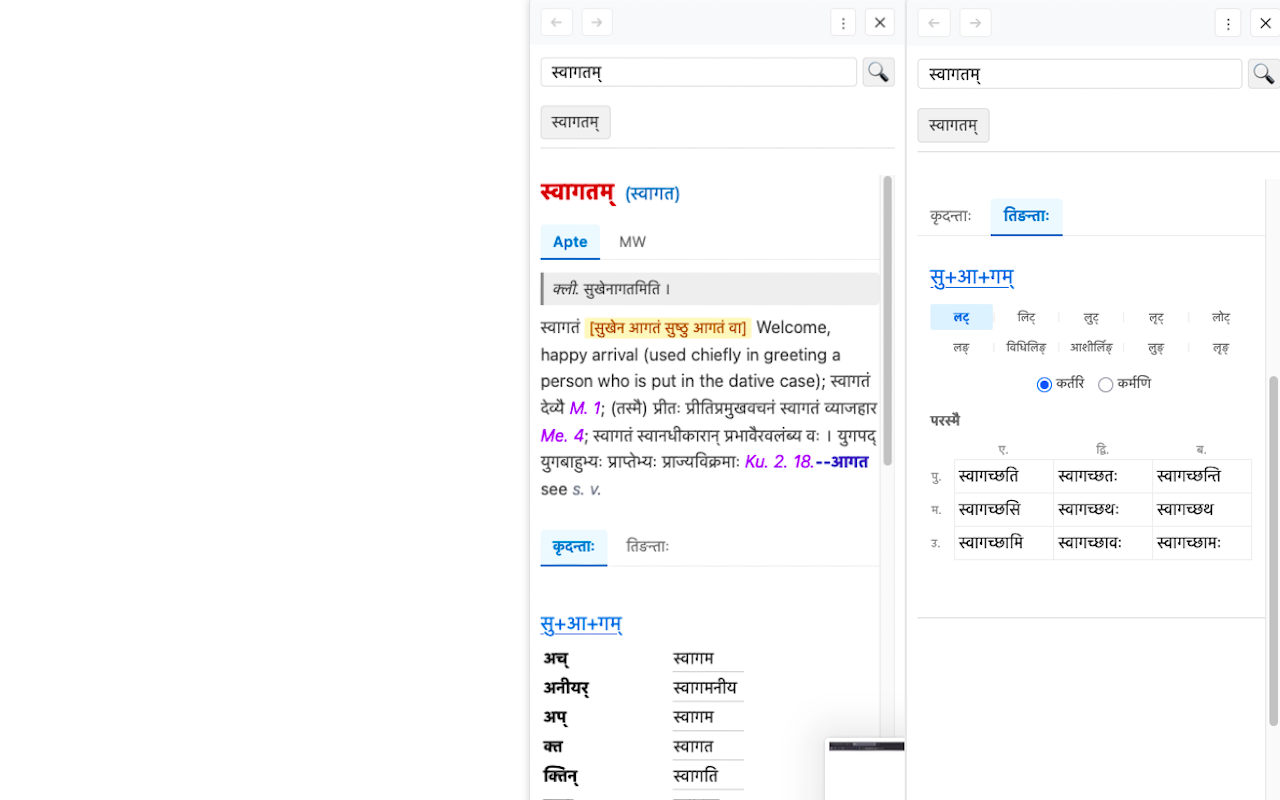Click the स्वागच्छतः verb form cell

[x=1103, y=476]
